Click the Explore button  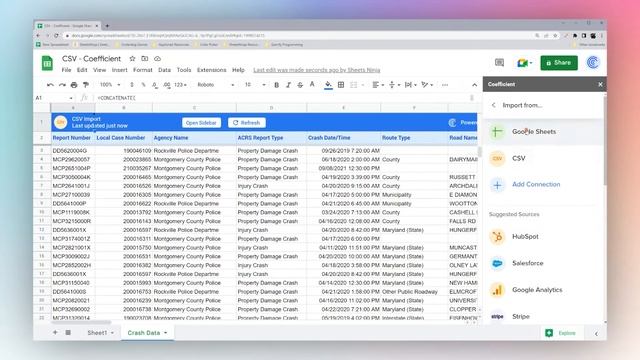pos(561,333)
